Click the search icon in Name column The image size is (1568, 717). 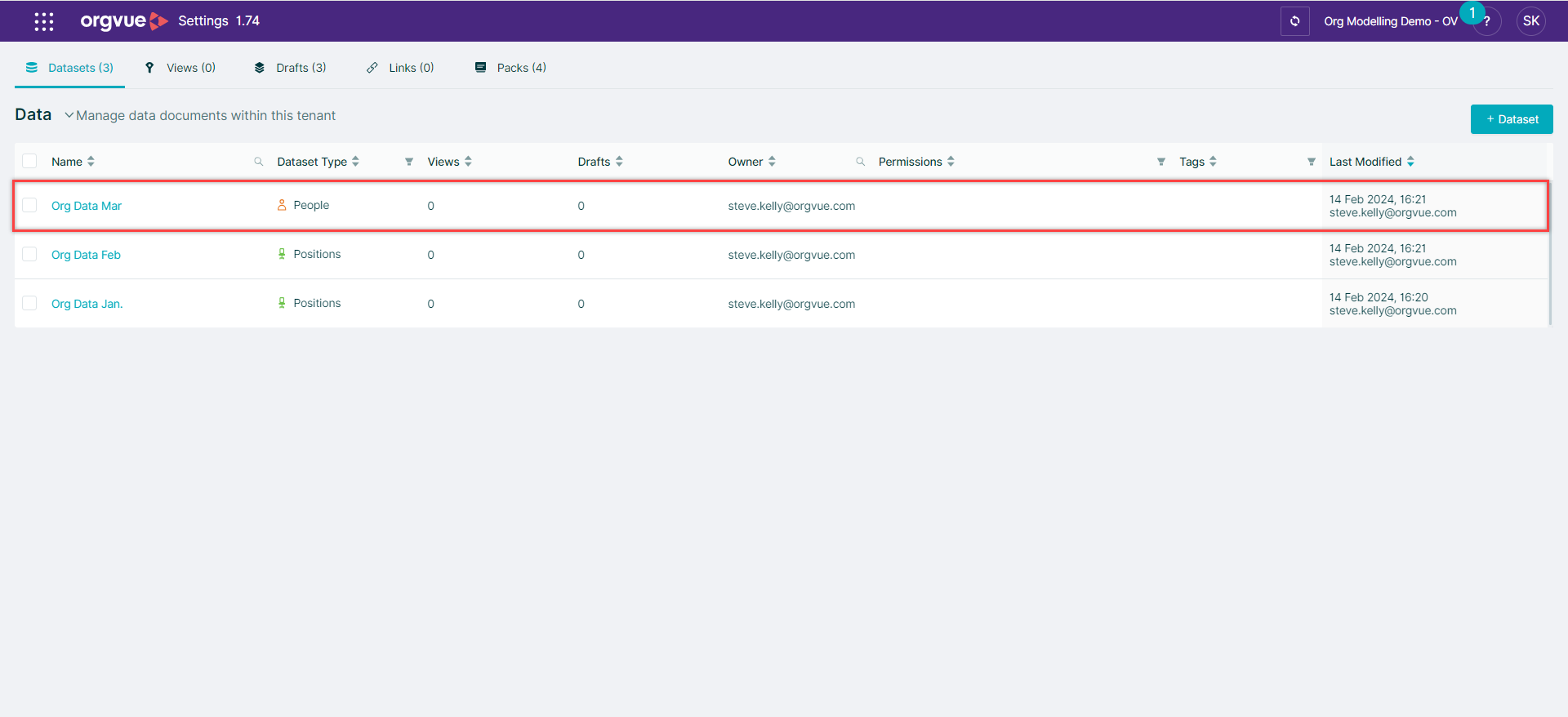pyautogui.click(x=259, y=162)
